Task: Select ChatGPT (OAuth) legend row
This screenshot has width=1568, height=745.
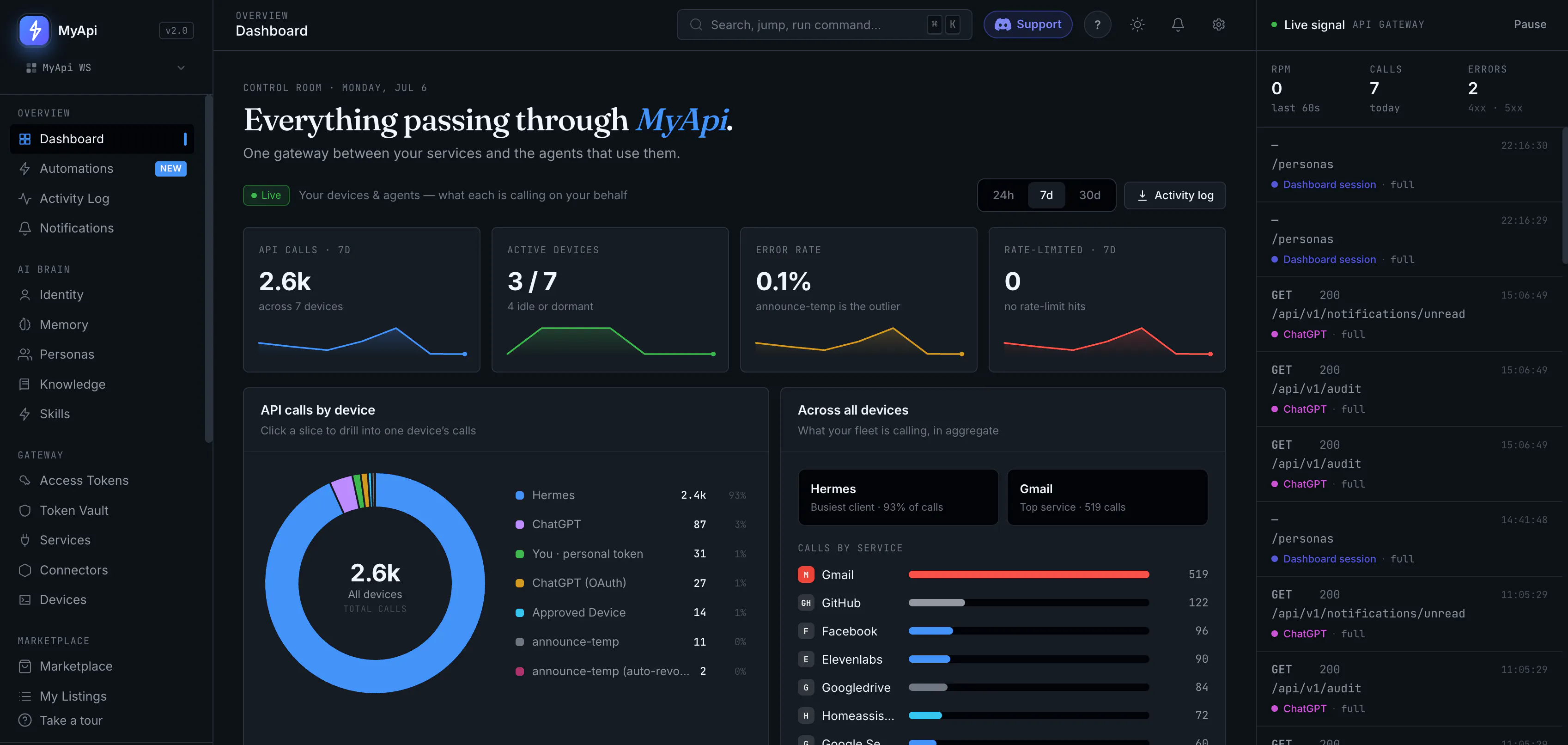Action: coord(631,583)
